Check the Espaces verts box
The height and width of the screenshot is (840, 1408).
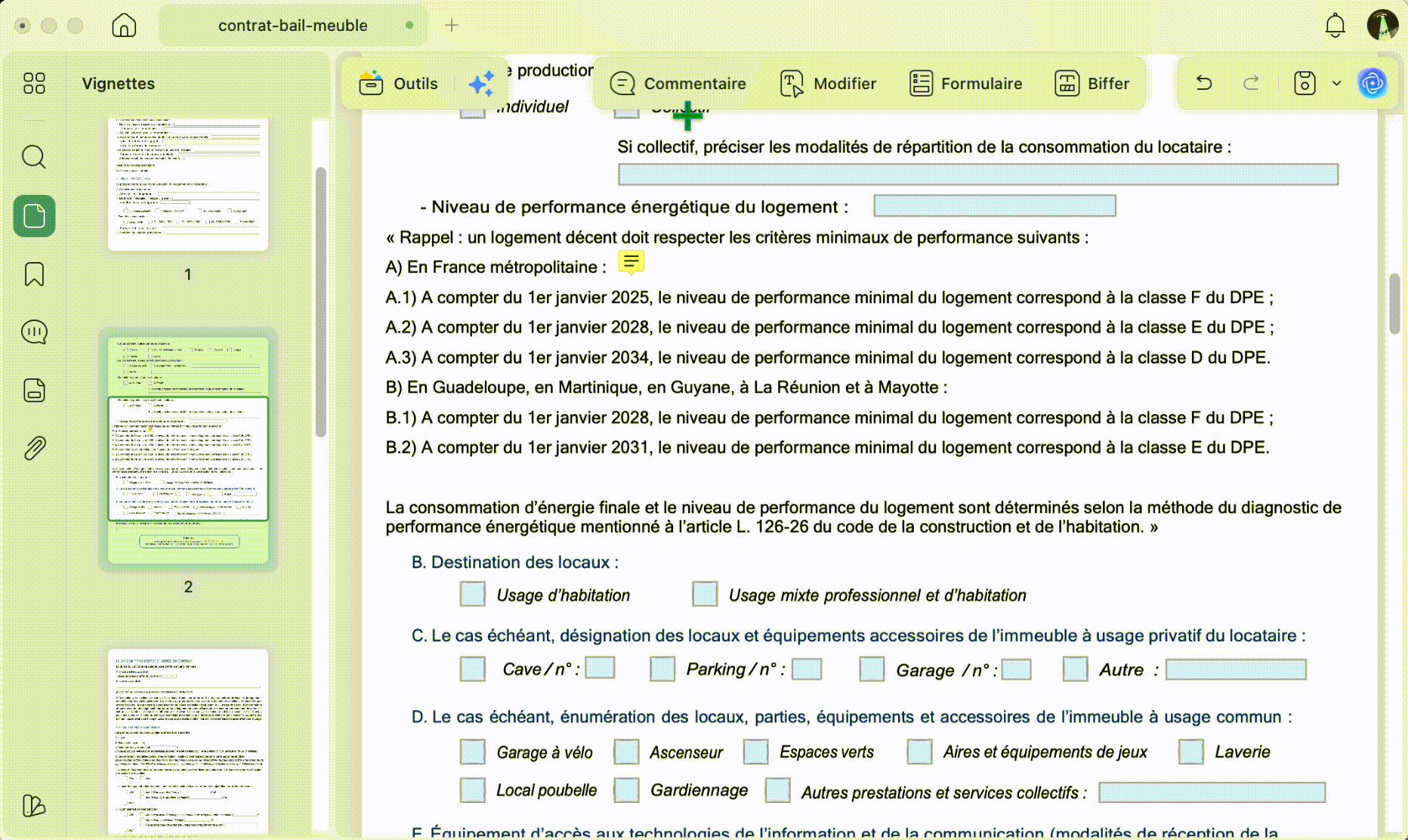pos(755,752)
